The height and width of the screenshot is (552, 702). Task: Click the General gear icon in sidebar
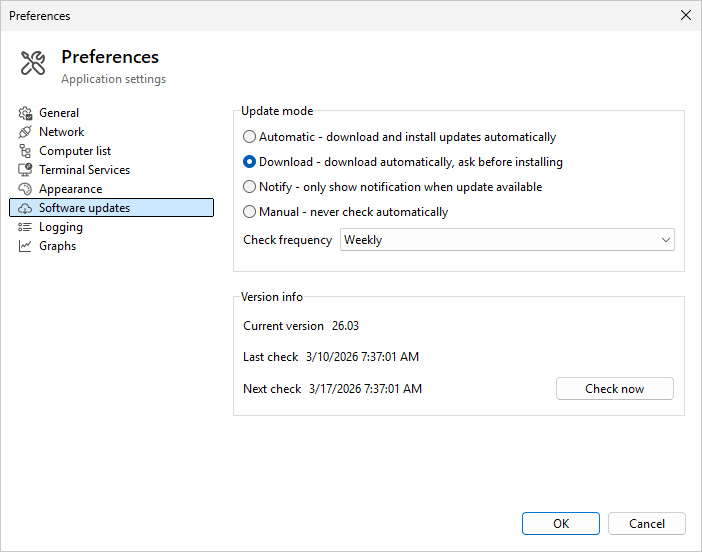click(26, 113)
